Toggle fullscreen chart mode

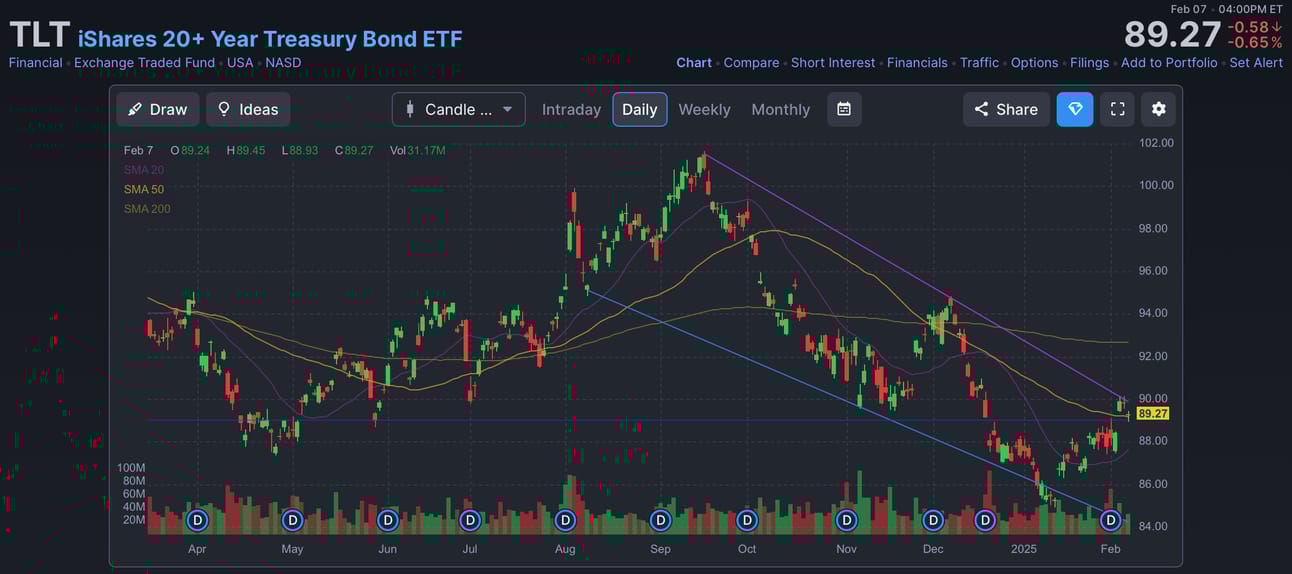(1118, 109)
